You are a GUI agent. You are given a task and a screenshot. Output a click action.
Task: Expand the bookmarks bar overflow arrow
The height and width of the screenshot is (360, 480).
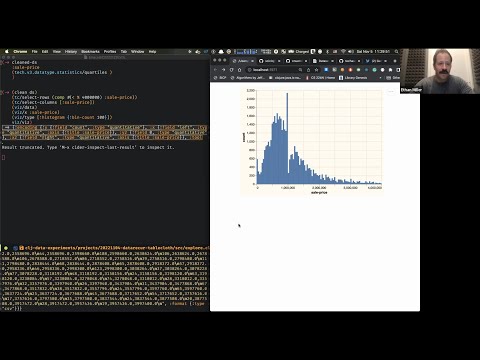(380, 78)
